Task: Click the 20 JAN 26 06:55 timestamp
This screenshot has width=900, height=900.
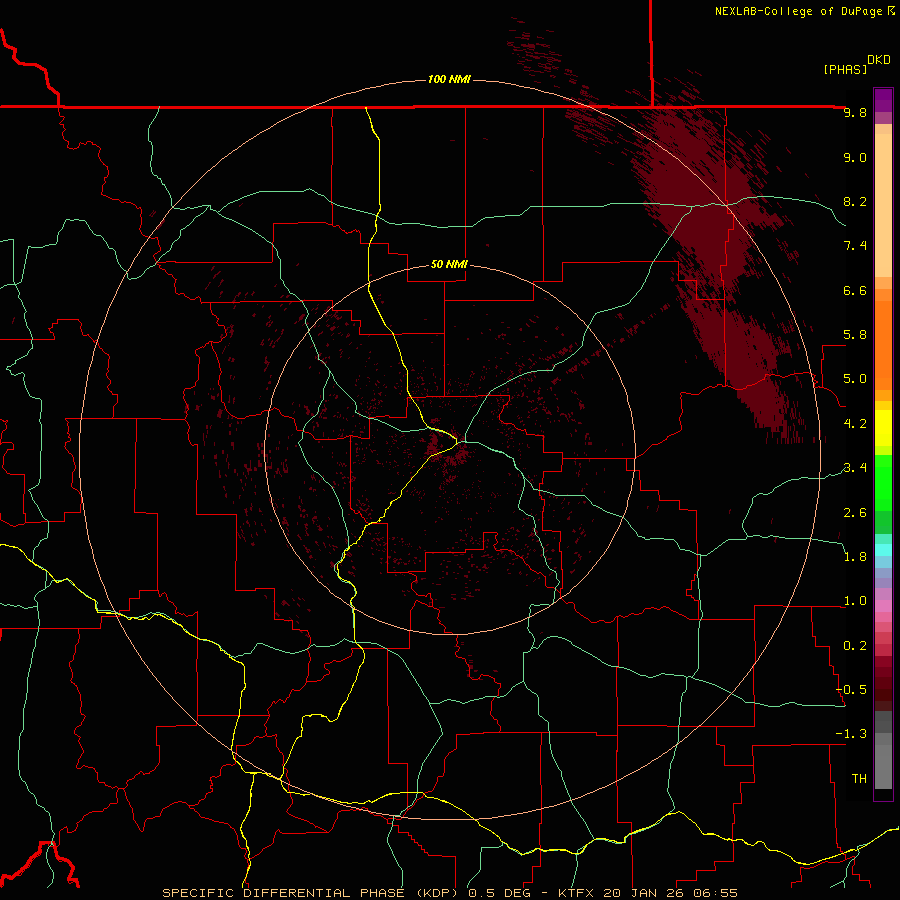Action: click(x=670, y=893)
